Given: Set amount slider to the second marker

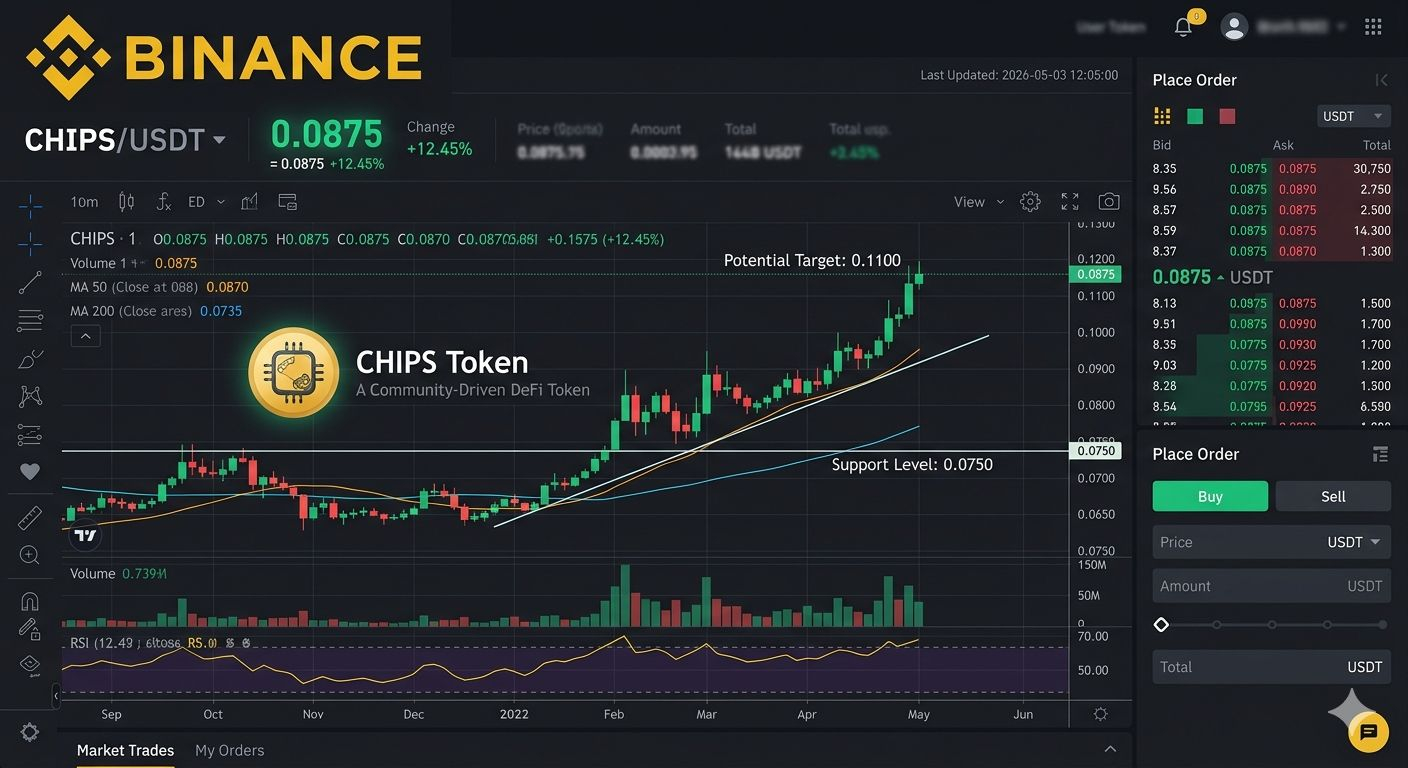Looking at the screenshot, I should pyautogui.click(x=1217, y=625).
